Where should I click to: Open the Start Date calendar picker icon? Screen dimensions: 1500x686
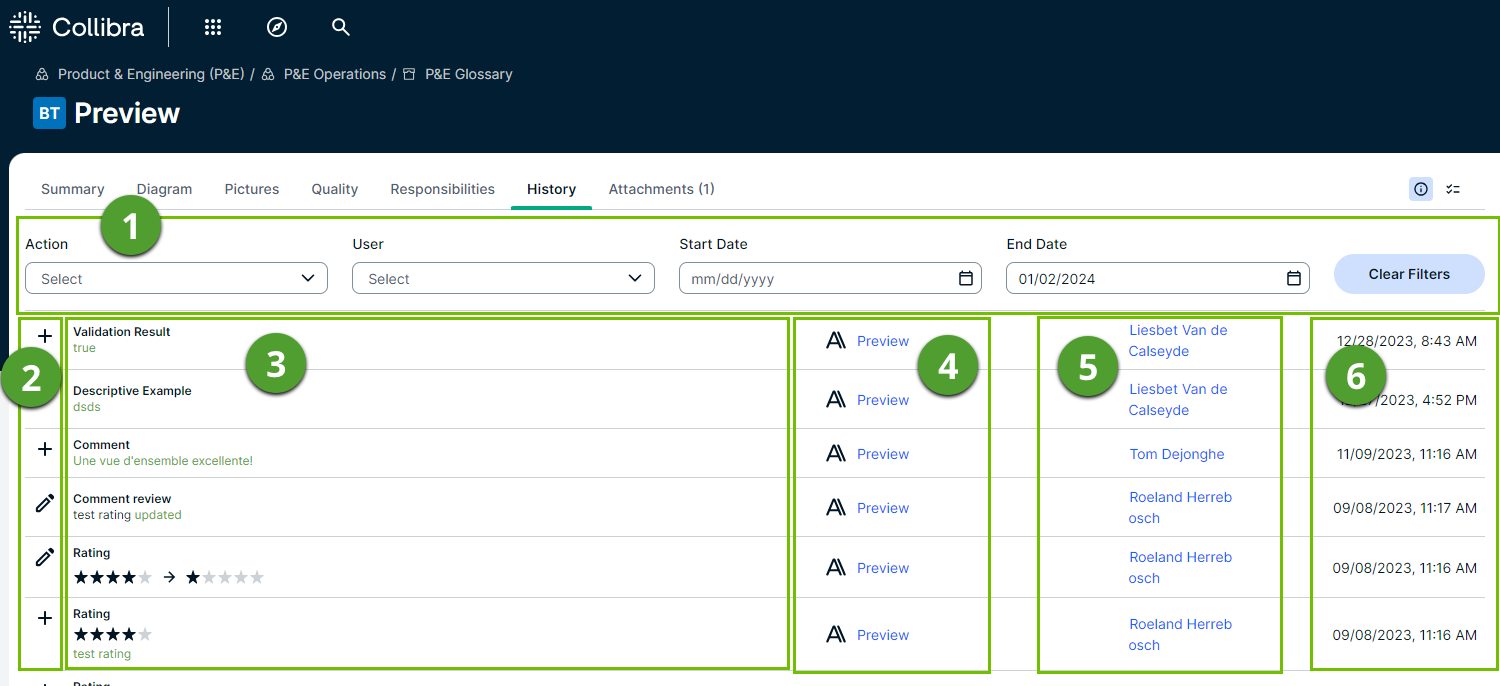pos(965,279)
